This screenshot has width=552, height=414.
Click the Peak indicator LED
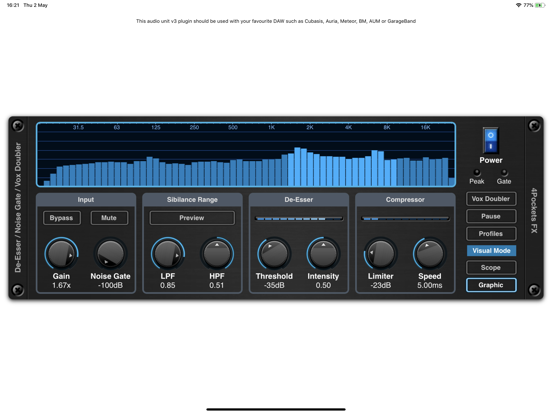pos(477,172)
